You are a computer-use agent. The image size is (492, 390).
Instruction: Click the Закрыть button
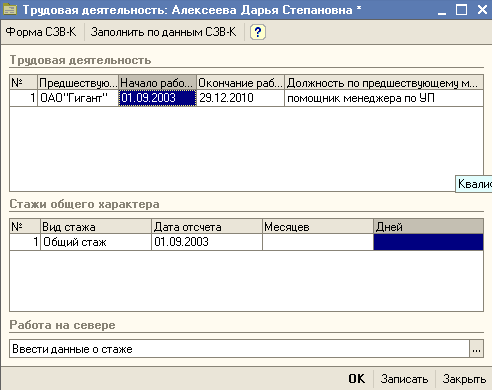point(464,379)
